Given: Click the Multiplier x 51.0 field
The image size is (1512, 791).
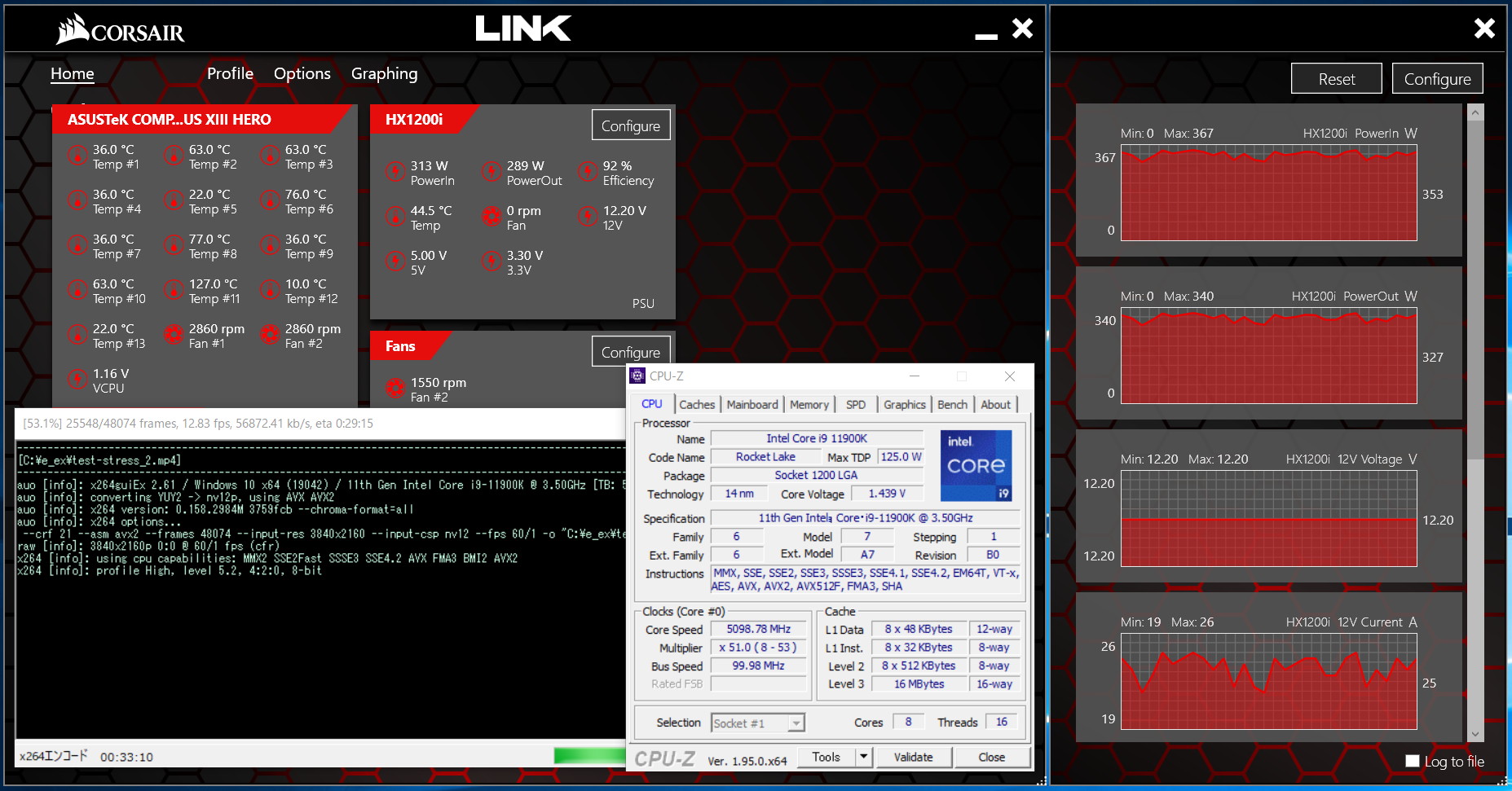Looking at the screenshot, I should pyautogui.click(x=758, y=647).
